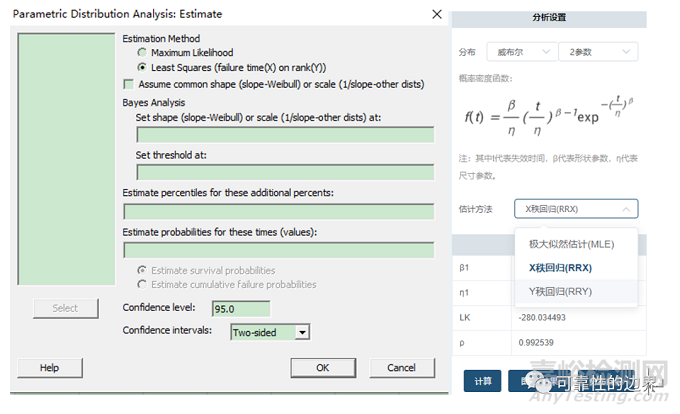Select Least Squares estimation method
The image size is (680, 414).
tap(142, 67)
